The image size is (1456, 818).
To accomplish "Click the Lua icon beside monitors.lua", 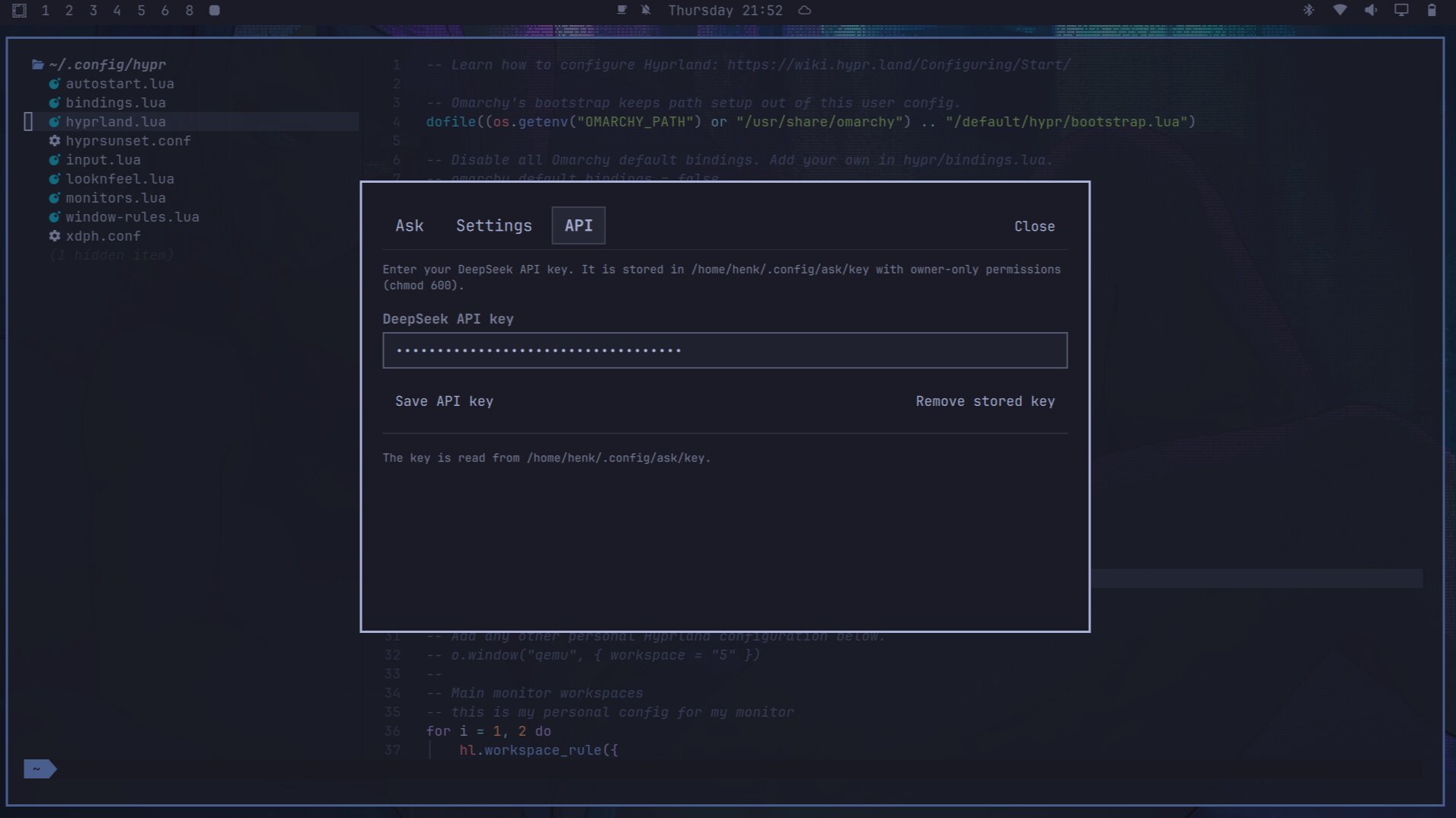I will pos(54,198).
